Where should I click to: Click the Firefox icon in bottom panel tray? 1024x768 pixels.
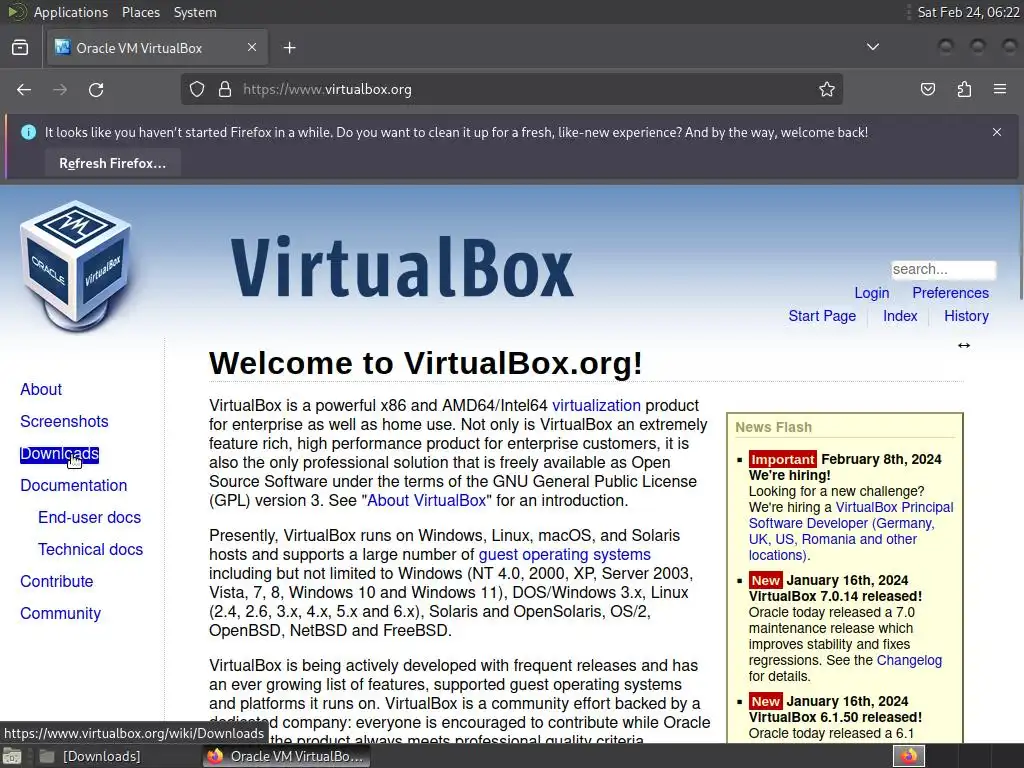click(908, 756)
